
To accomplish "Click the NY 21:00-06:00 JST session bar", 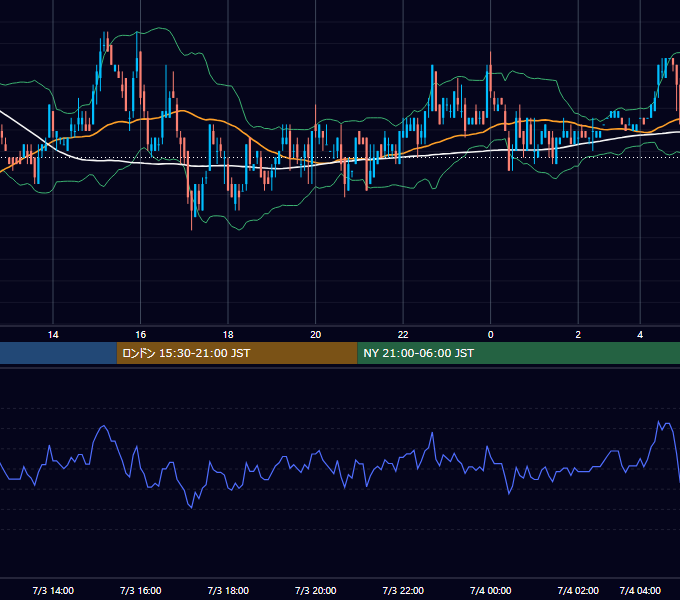I will point(519,353).
